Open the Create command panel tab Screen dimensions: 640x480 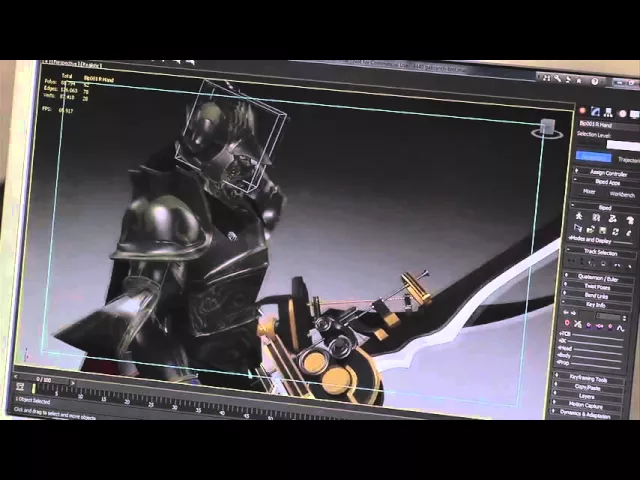click(582, 111)
